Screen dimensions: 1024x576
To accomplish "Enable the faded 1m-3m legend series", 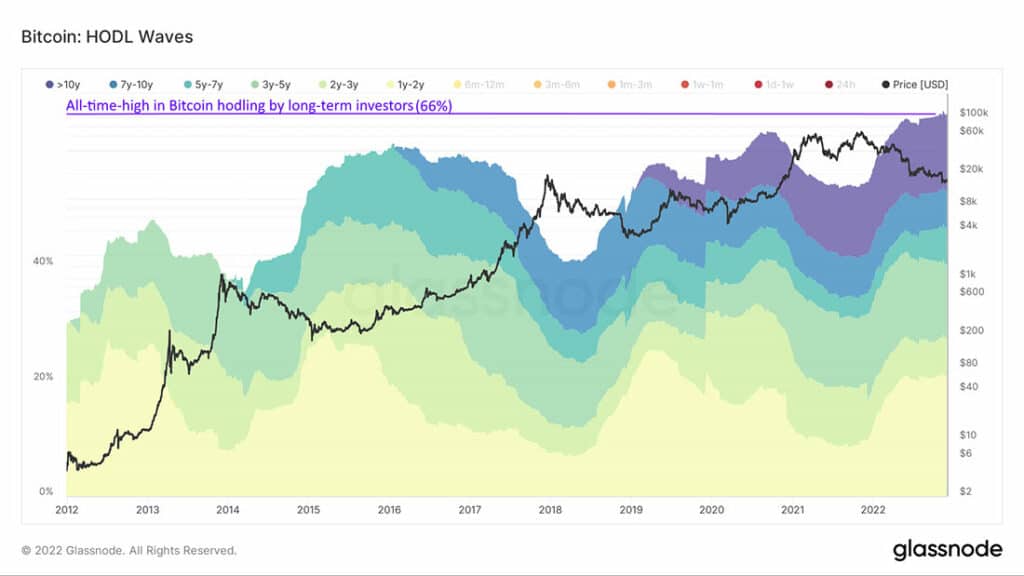I will pos(630,84).
